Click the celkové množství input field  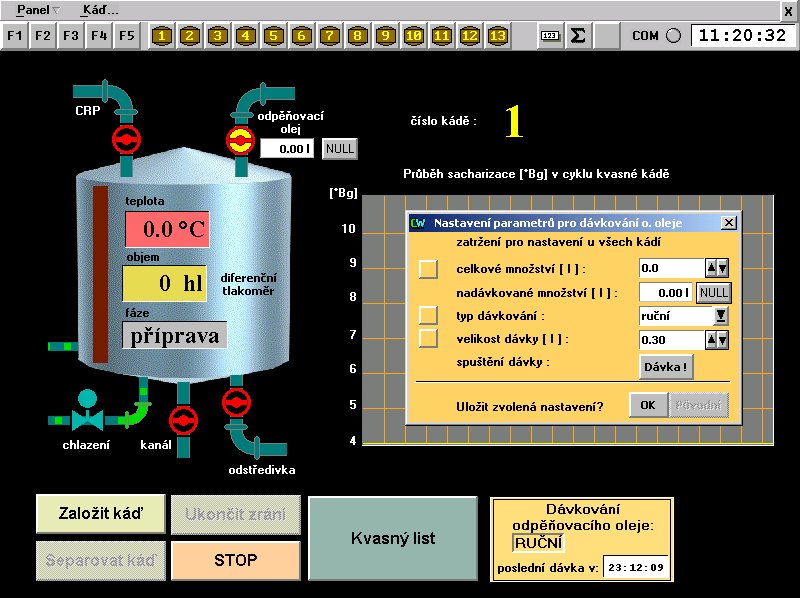(671, 268)
